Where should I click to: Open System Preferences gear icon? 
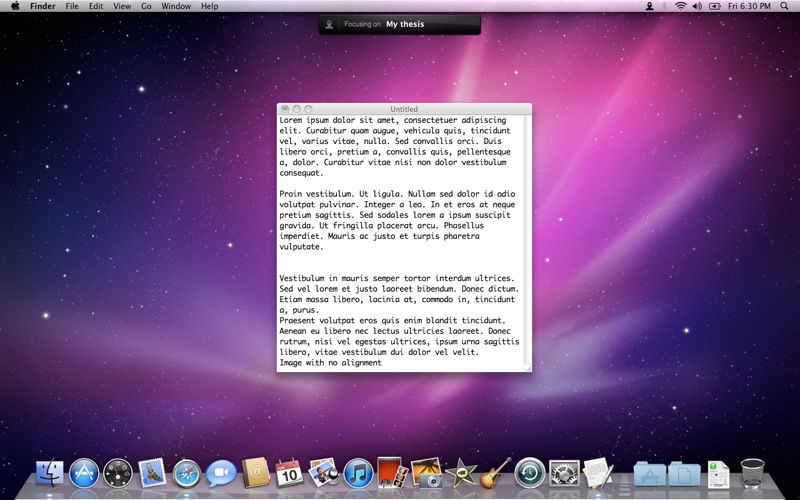tap(564, 473)
